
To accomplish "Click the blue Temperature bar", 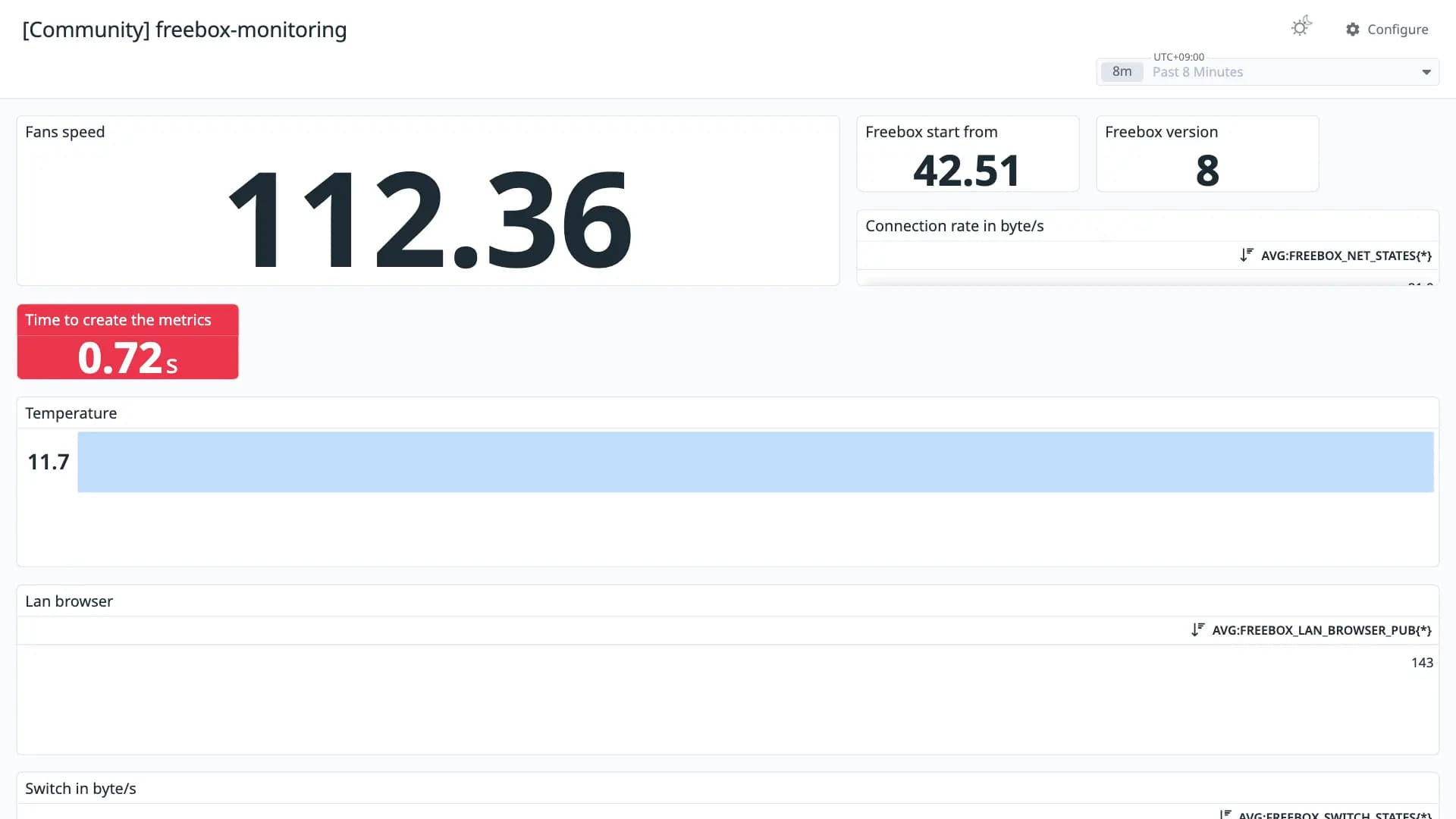I will click(x=755, y=462).
